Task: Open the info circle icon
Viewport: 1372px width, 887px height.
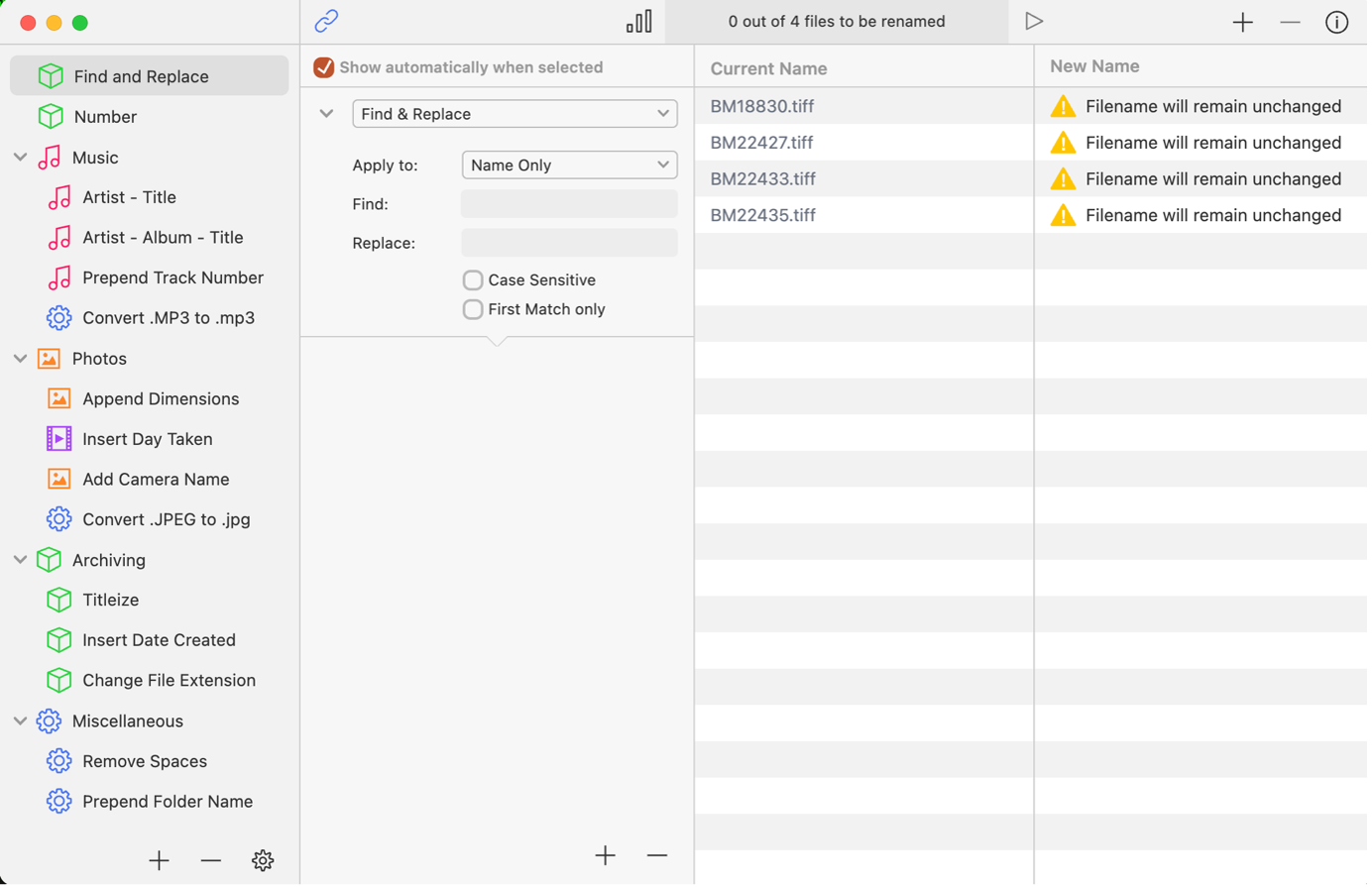Action: click(1336, 22)
